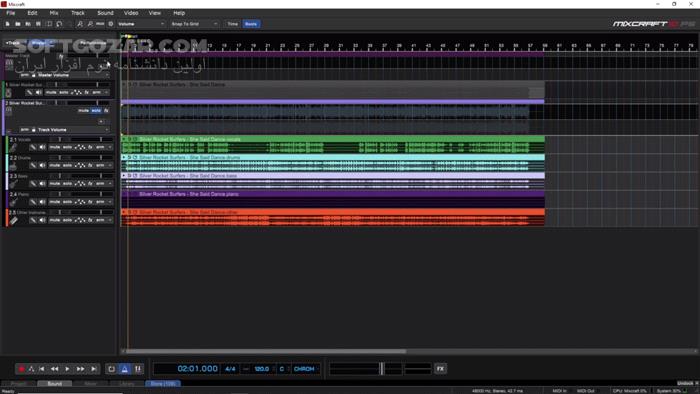The width and height of the screenshot is (700, 394).
Task: Open the Preferences gear icon in the toolbar
Action: pyautogui.click(x=111, y=24)
